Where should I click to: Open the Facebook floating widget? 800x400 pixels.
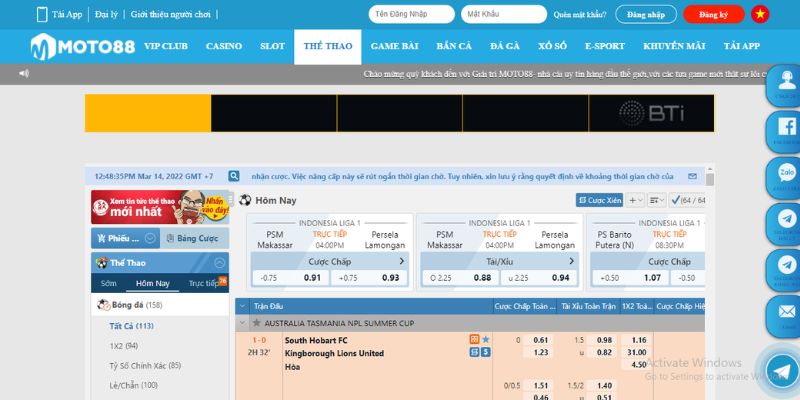785,132
